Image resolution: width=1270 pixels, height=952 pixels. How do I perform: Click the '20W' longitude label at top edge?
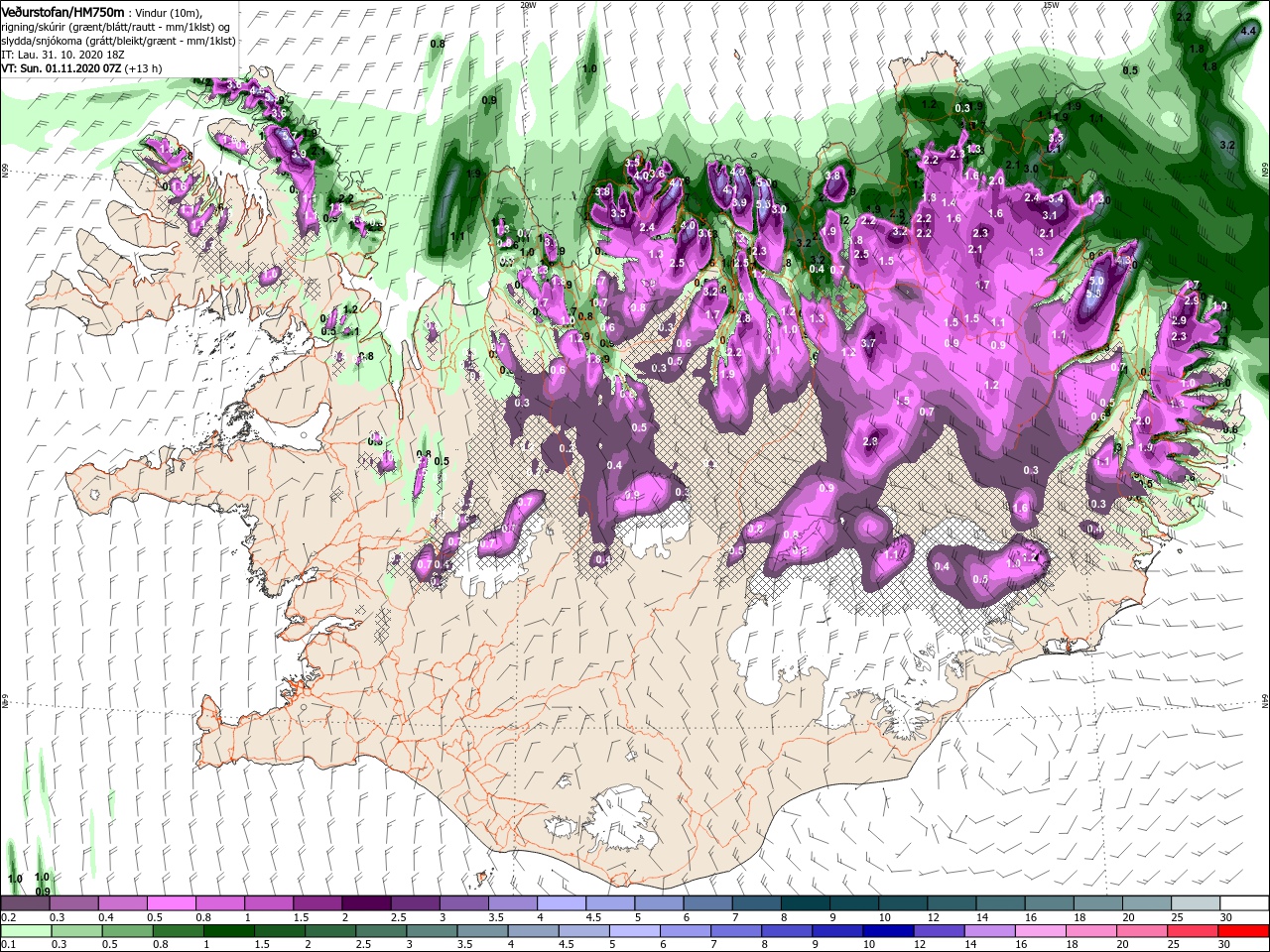click(x=528, y=4)
